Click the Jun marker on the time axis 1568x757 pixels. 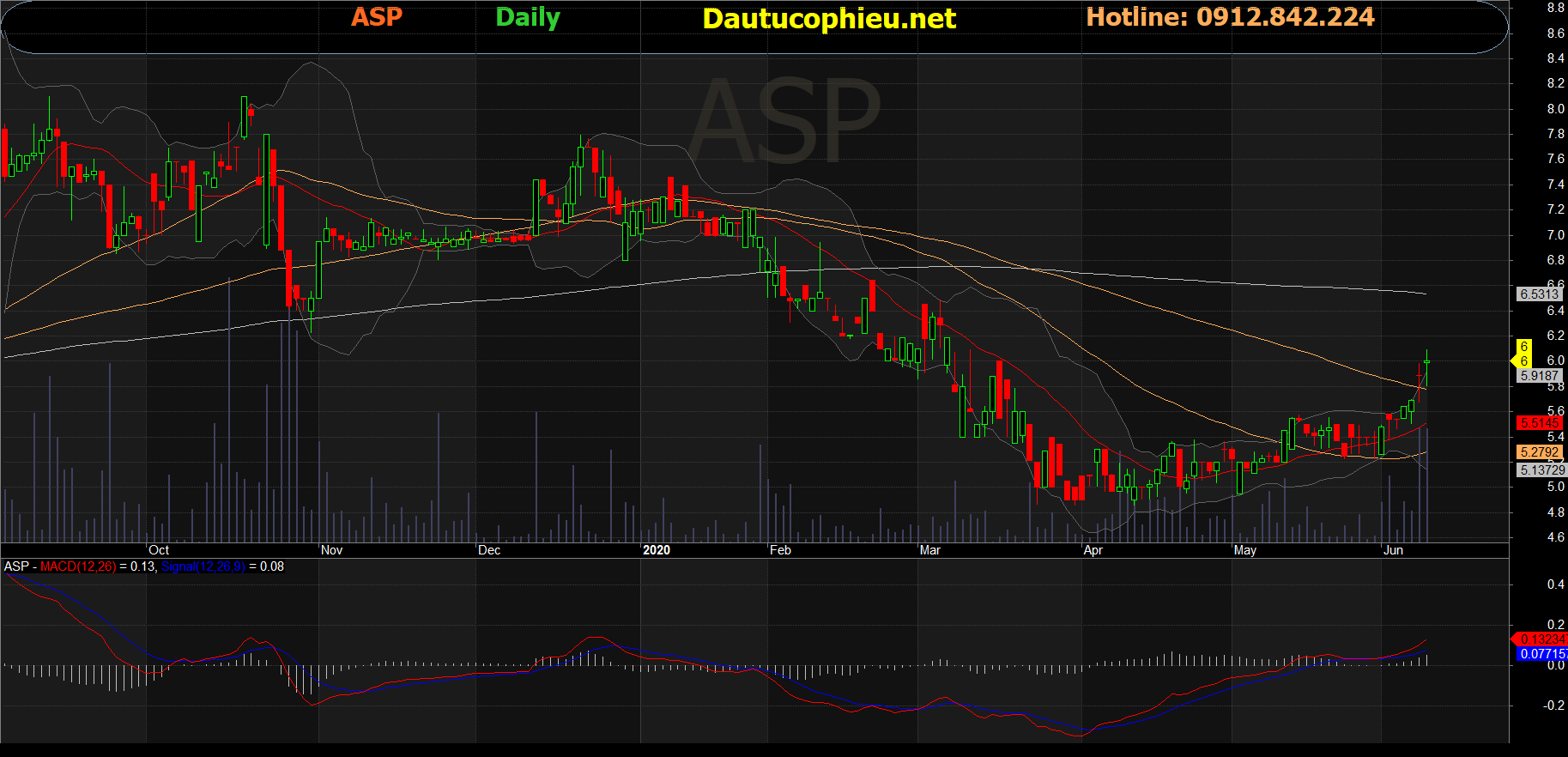point(1393,550)
